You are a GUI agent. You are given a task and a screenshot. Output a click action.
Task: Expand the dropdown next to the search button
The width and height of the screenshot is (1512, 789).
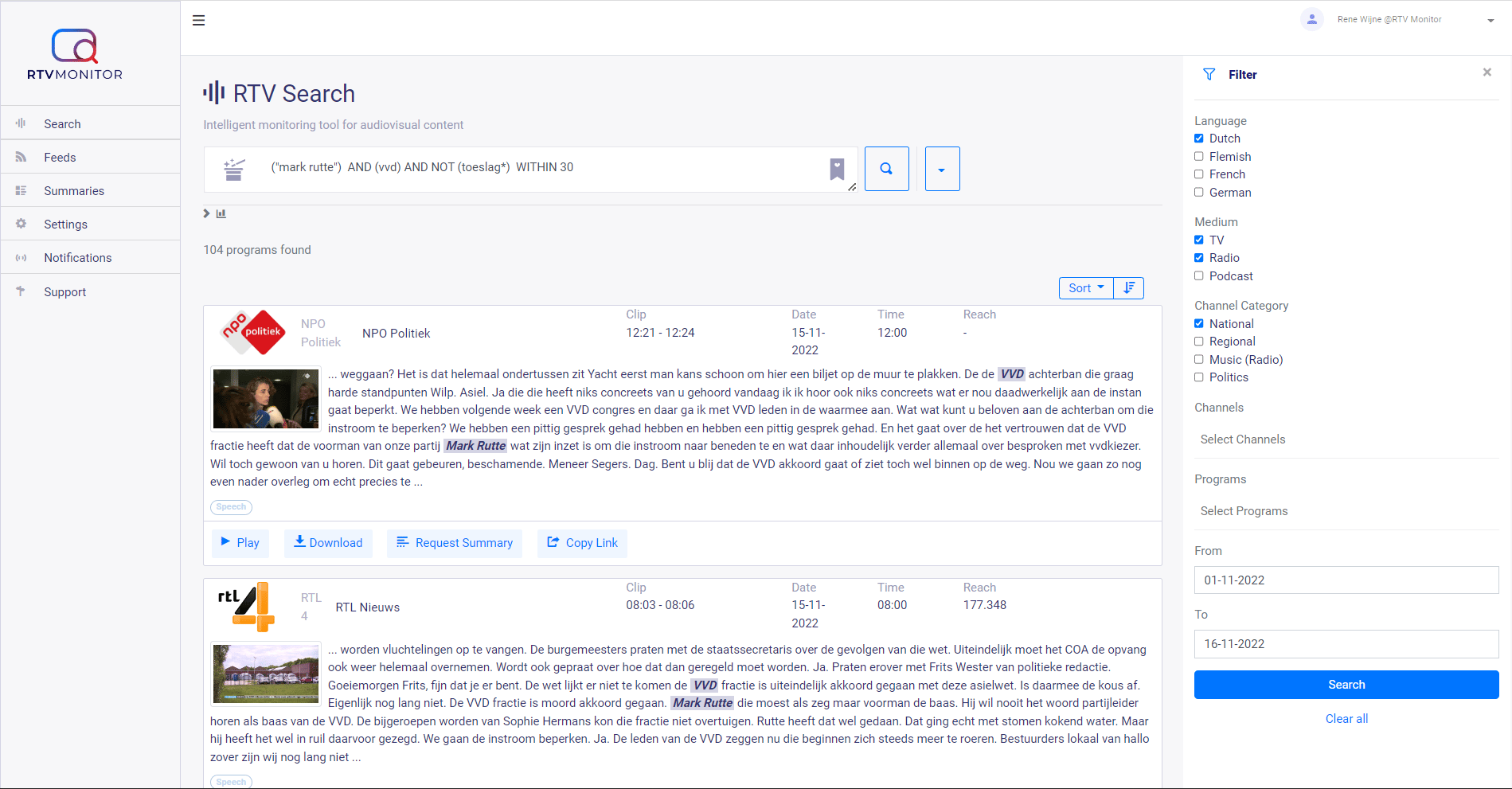[x=942, y=169]
